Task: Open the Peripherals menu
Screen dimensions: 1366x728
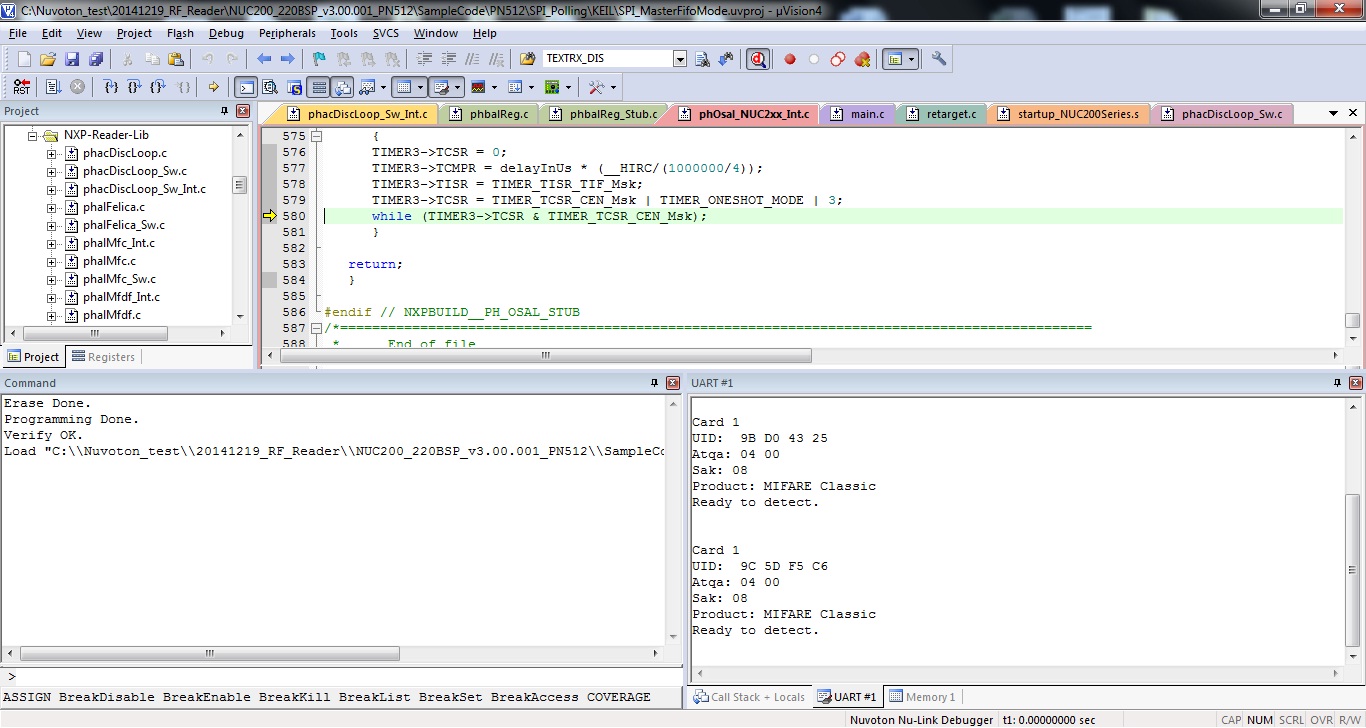Action: 287,33
